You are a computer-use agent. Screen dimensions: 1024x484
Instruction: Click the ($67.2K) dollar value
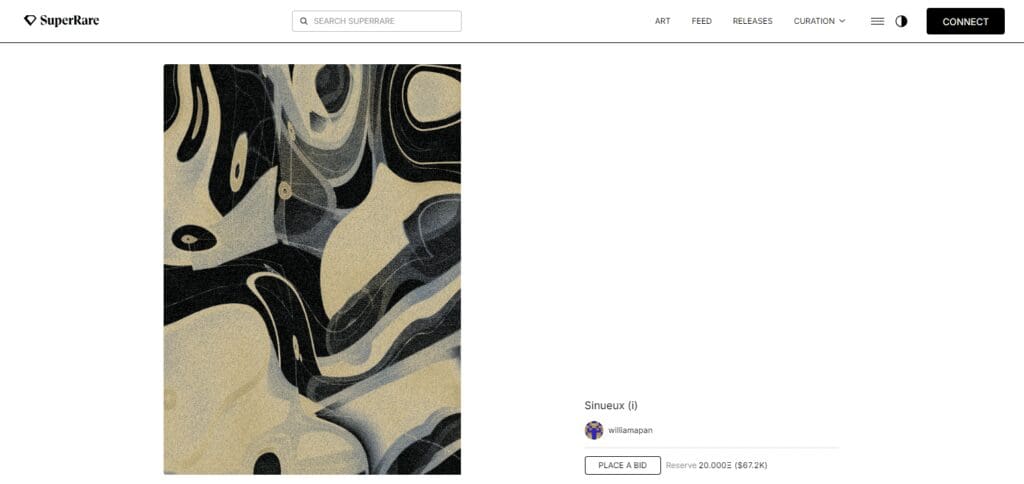click(751, 466)
